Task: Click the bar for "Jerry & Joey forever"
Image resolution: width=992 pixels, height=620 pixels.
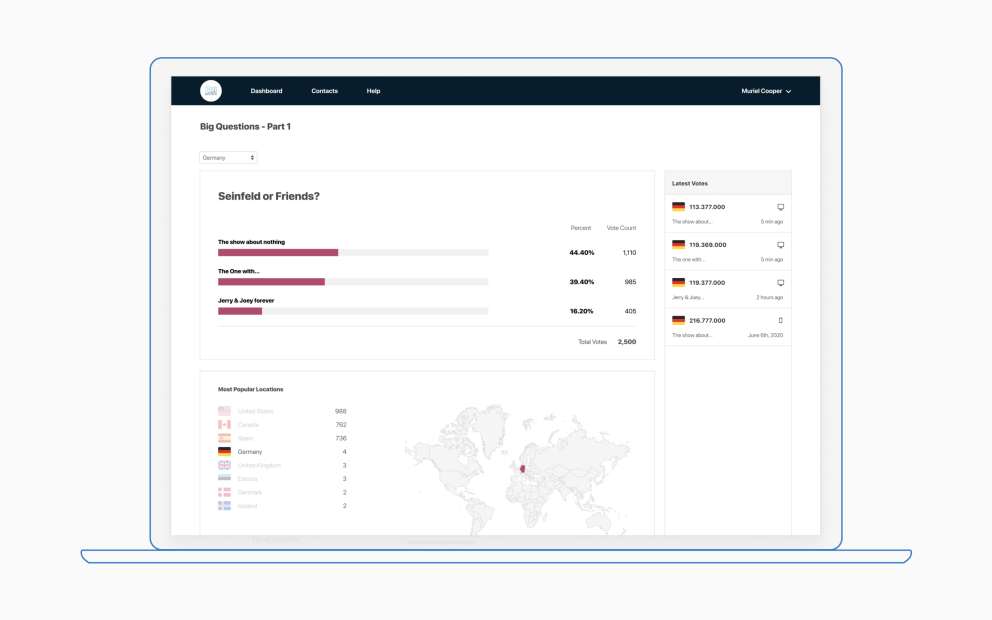Action: pyautogui.click(x=353, y=311)
